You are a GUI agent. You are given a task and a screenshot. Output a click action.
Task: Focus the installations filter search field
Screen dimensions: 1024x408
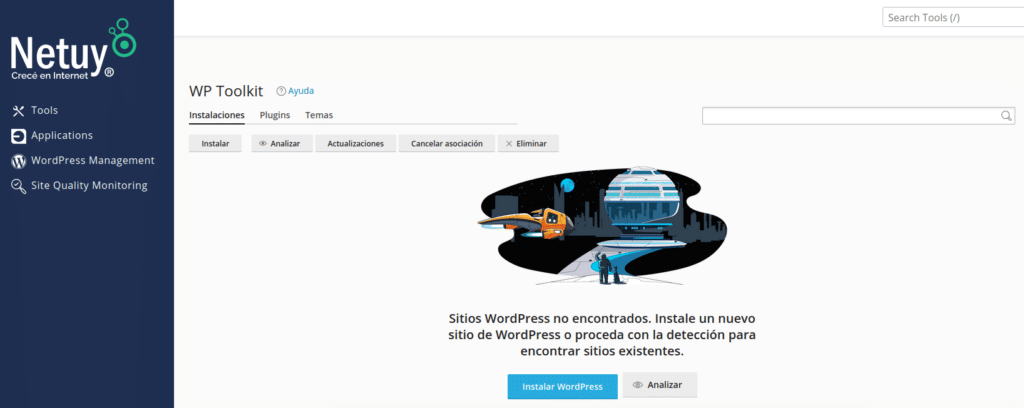tap(858, 116)
